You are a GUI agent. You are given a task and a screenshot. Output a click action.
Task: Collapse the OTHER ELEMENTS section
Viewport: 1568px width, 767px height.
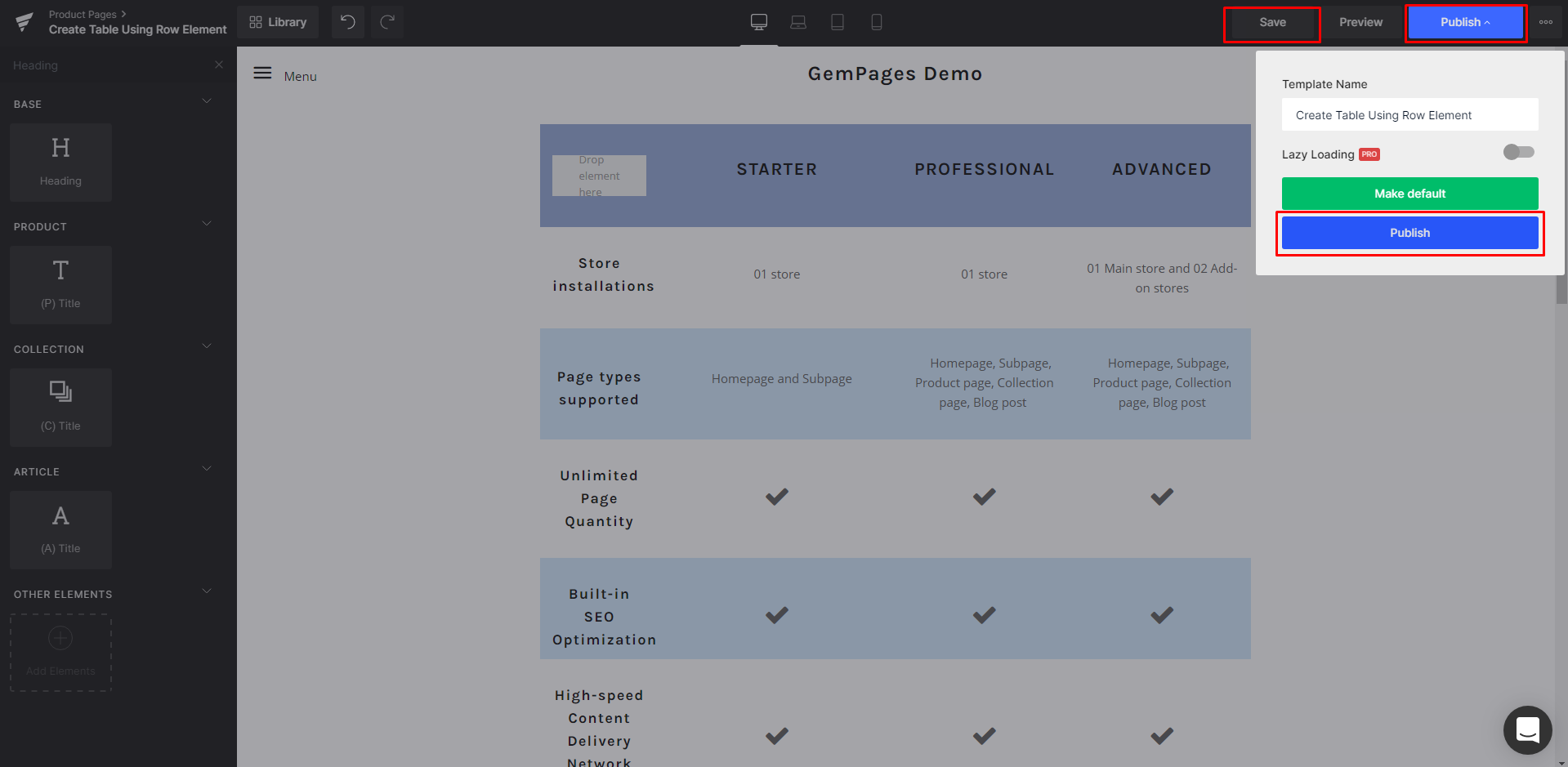[207, 591]
